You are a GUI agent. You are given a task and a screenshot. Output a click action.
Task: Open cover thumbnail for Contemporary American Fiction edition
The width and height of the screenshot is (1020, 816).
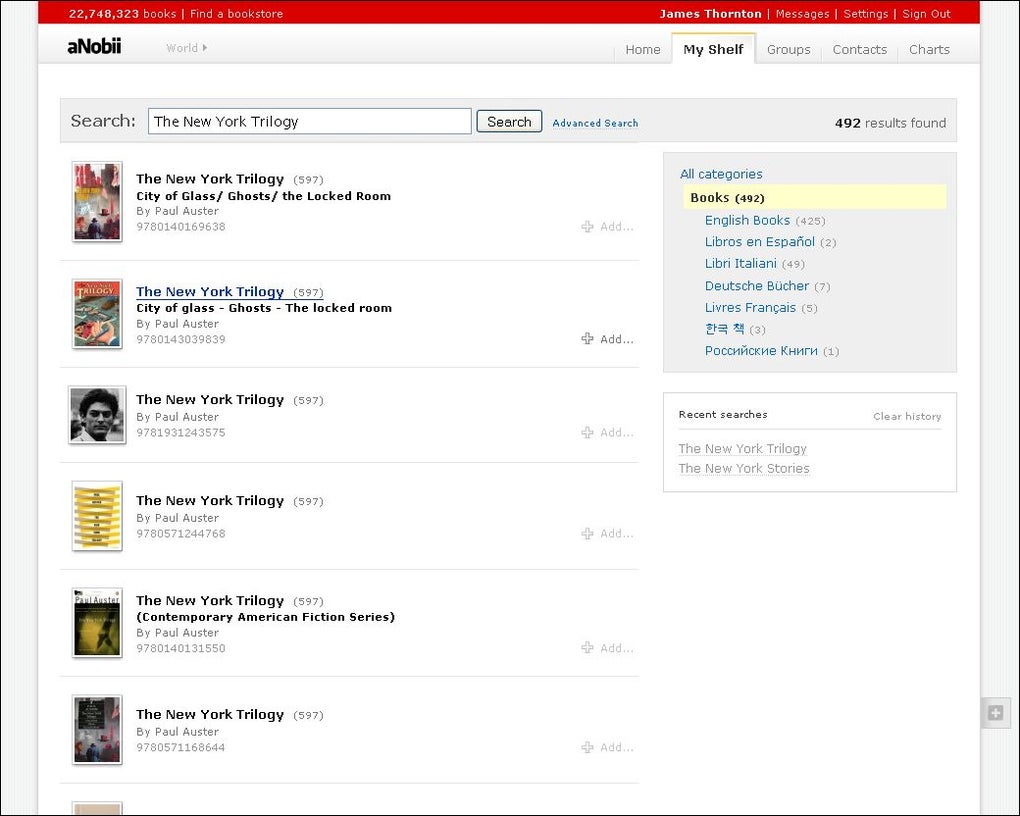pos(97,623)
